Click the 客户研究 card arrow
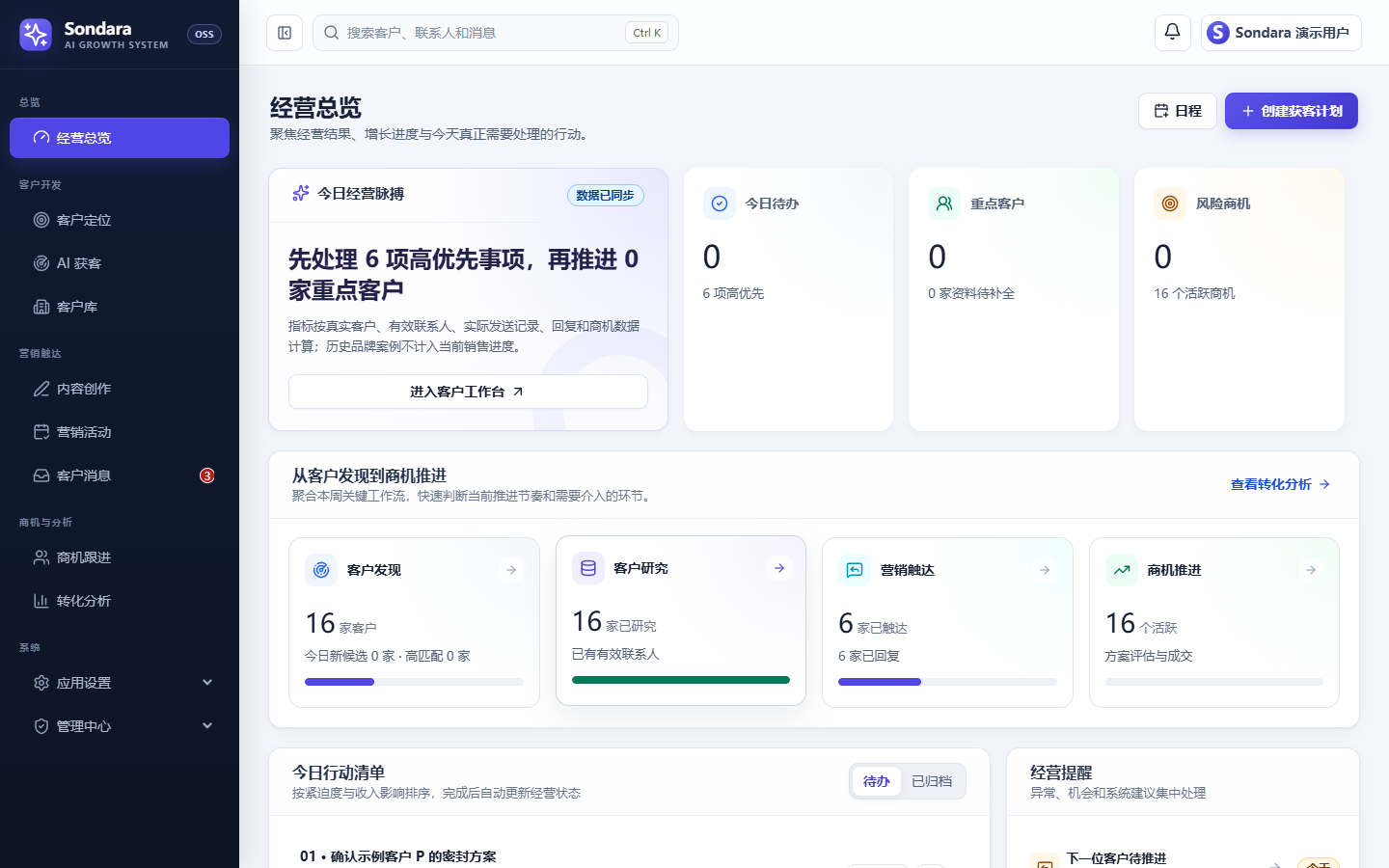Screen dimensions: 1389x868 tap(778, 568)
